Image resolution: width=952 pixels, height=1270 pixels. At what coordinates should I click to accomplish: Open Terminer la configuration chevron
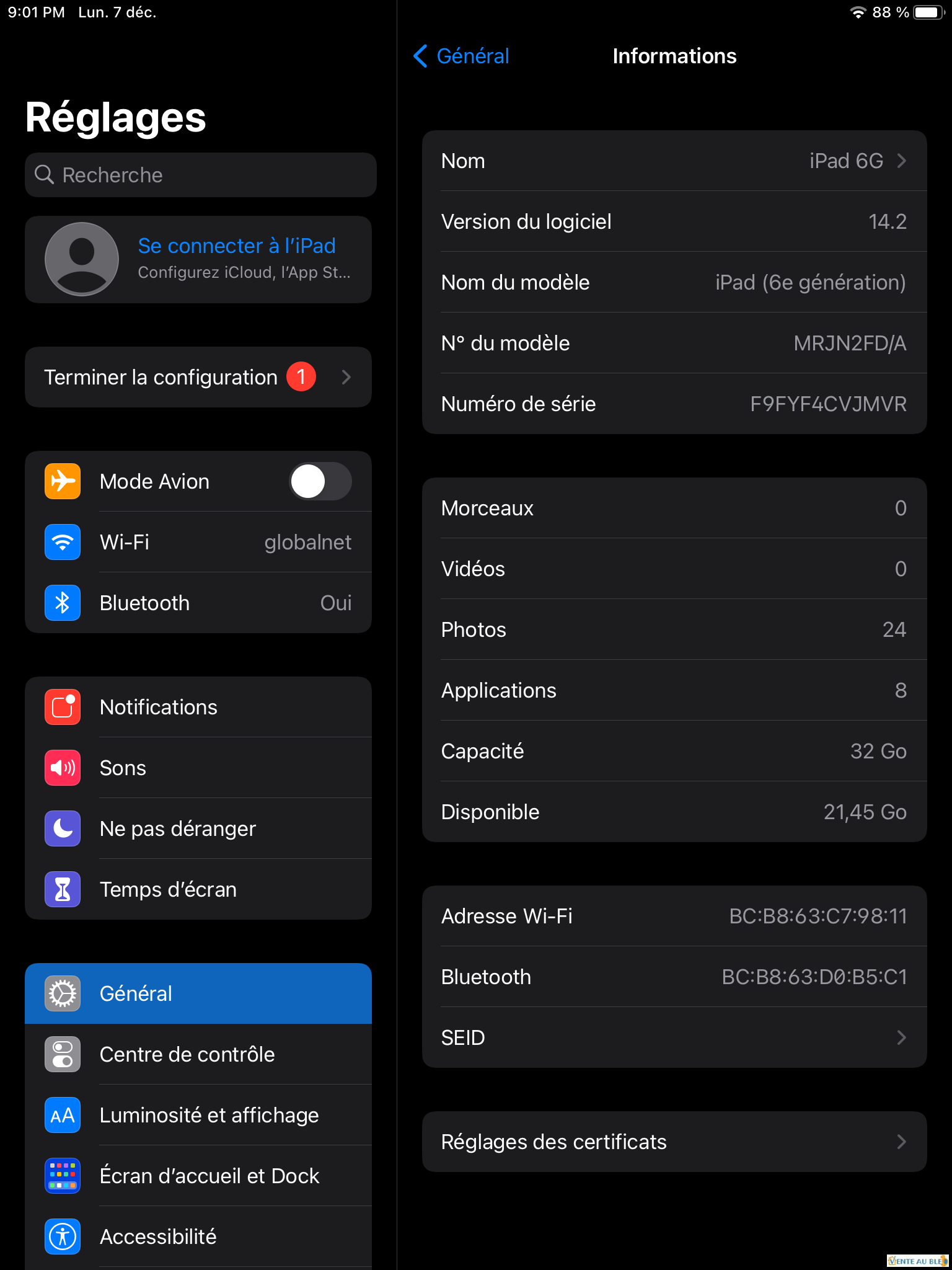pos(346,377)
